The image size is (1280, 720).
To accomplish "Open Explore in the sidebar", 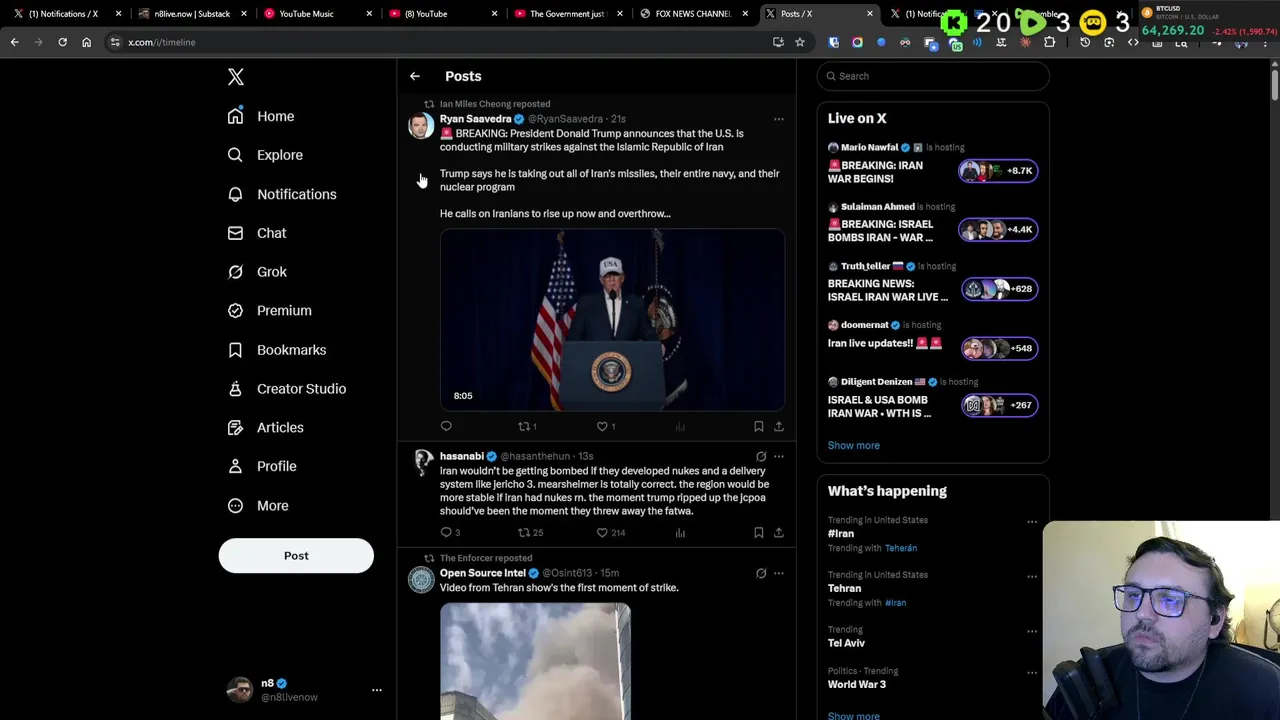I will click(x=265, y=155).
